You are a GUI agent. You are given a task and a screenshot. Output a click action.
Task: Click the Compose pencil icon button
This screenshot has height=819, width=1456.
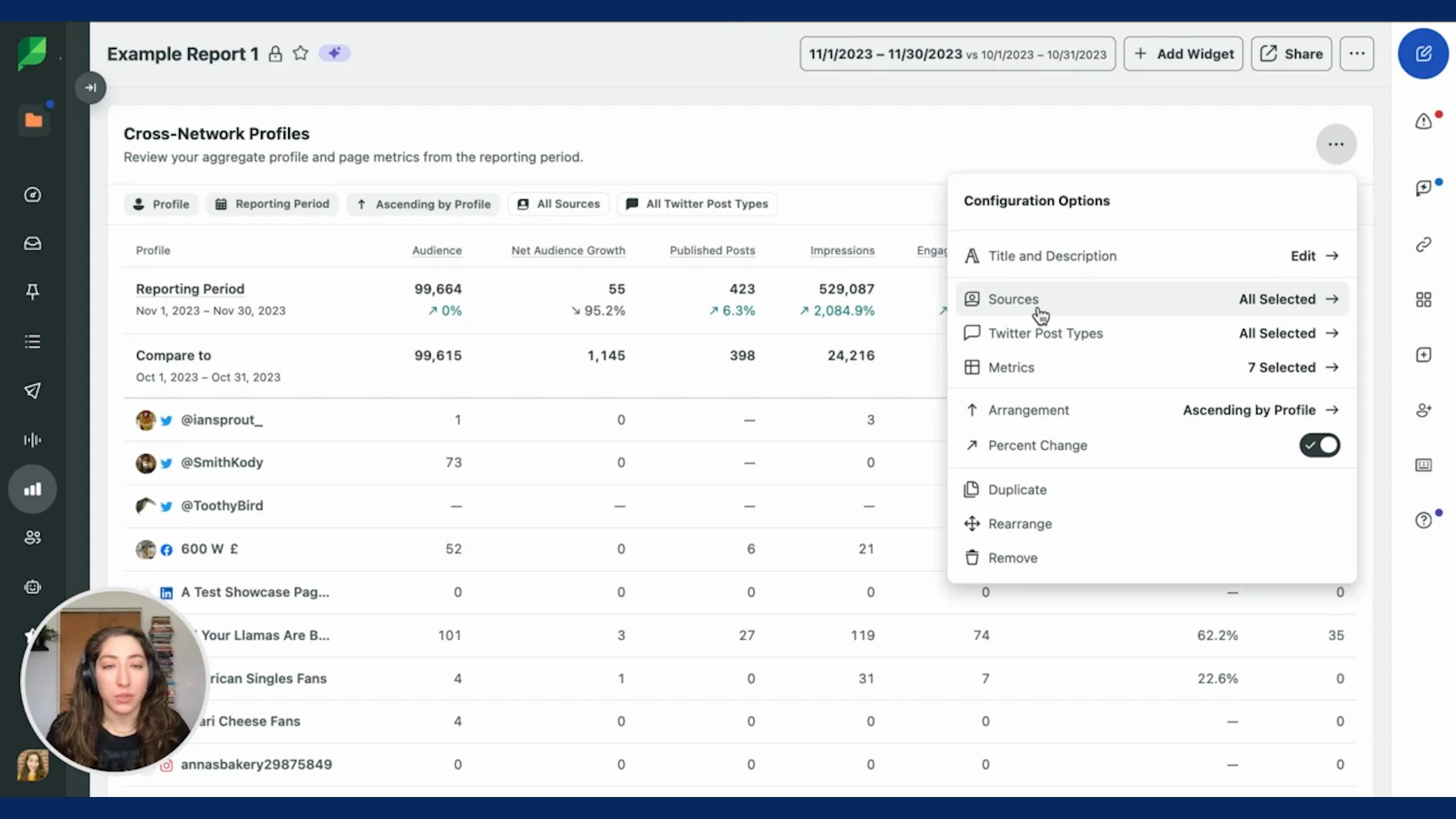[1423, 54]
